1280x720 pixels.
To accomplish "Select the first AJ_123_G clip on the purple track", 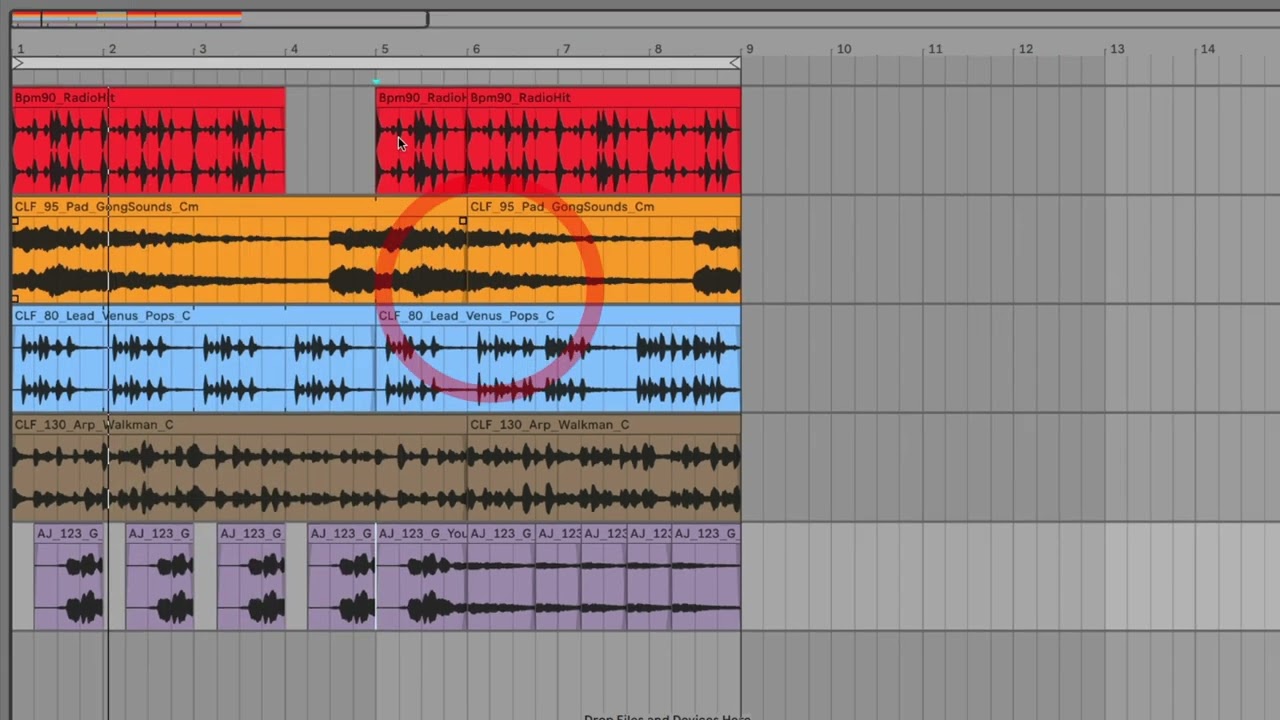I will point(69,577).
